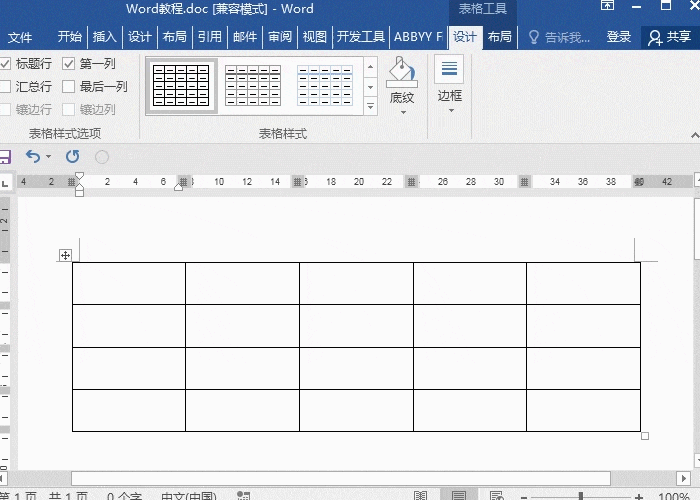700x500 pixels.
Task: Select the first table style thumbnail
Action: (x=182, y=85)
